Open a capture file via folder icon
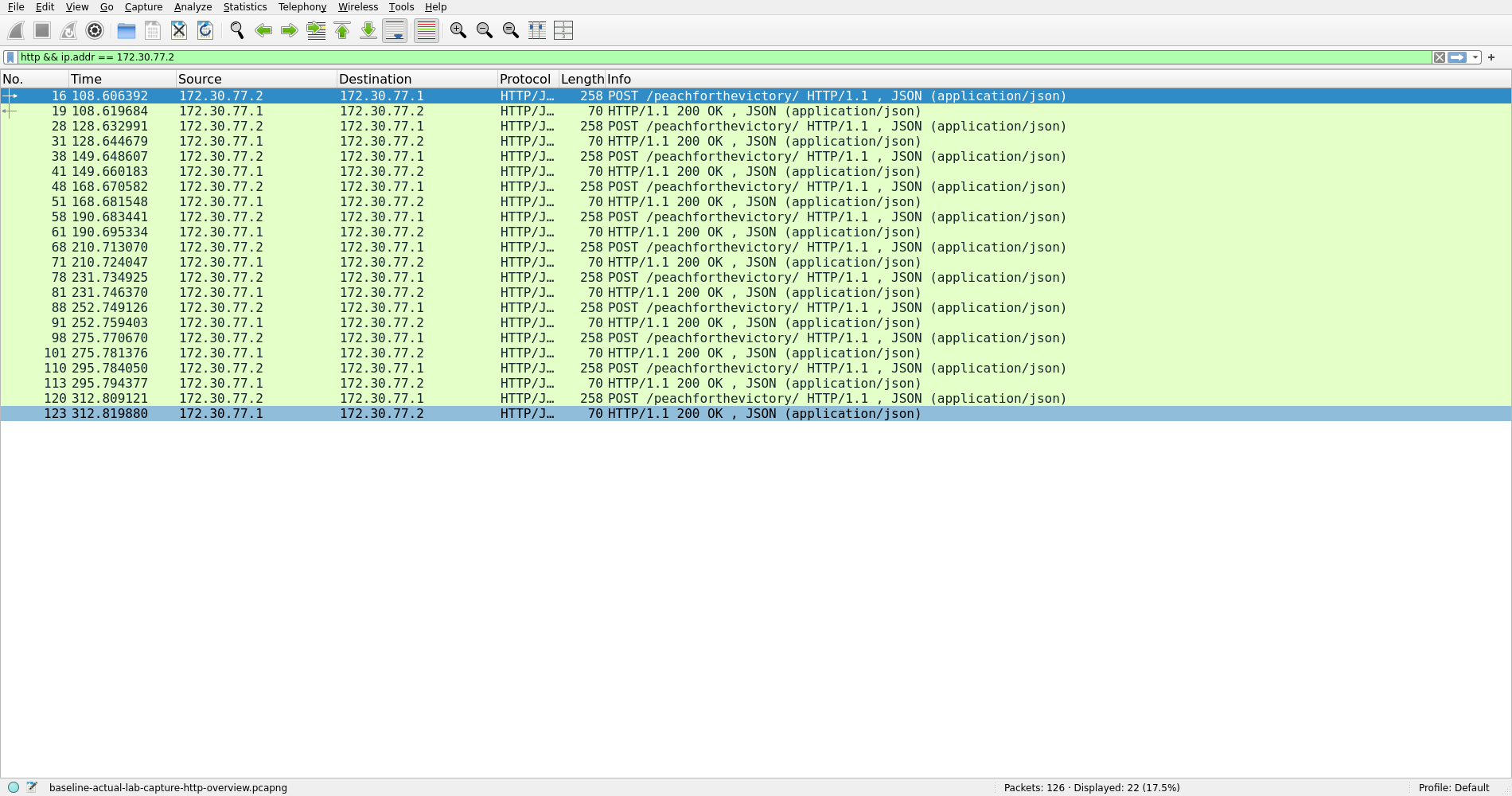 coord(127,30)
